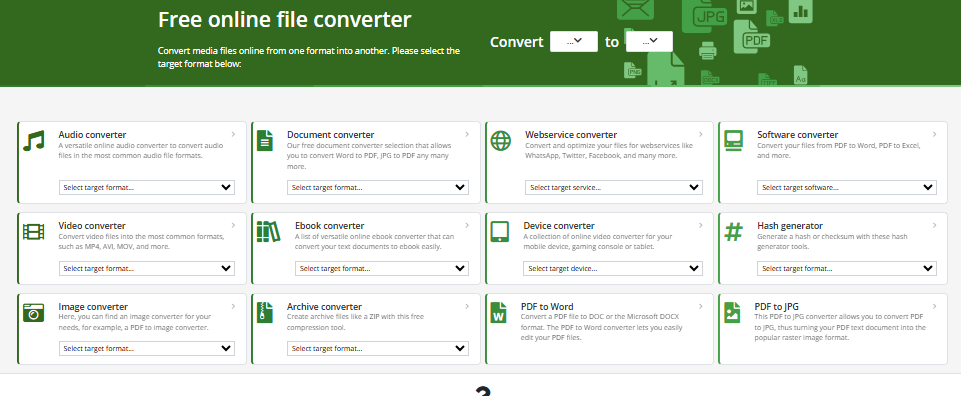
Task: Click the Software converter monitor icon
Action: coord(733,140)
